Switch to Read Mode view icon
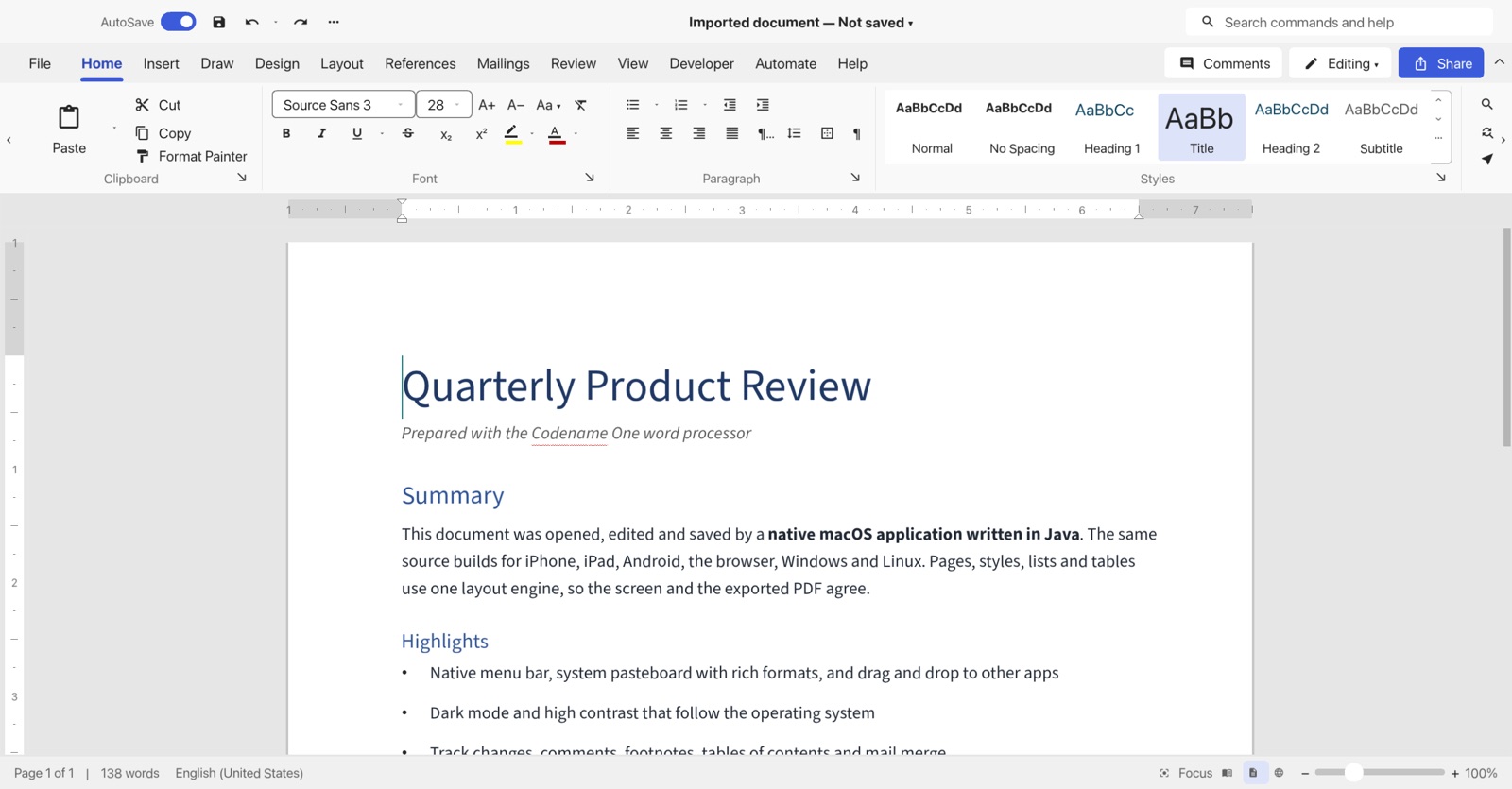The image size is (1512, 789). pos(1227,773)
